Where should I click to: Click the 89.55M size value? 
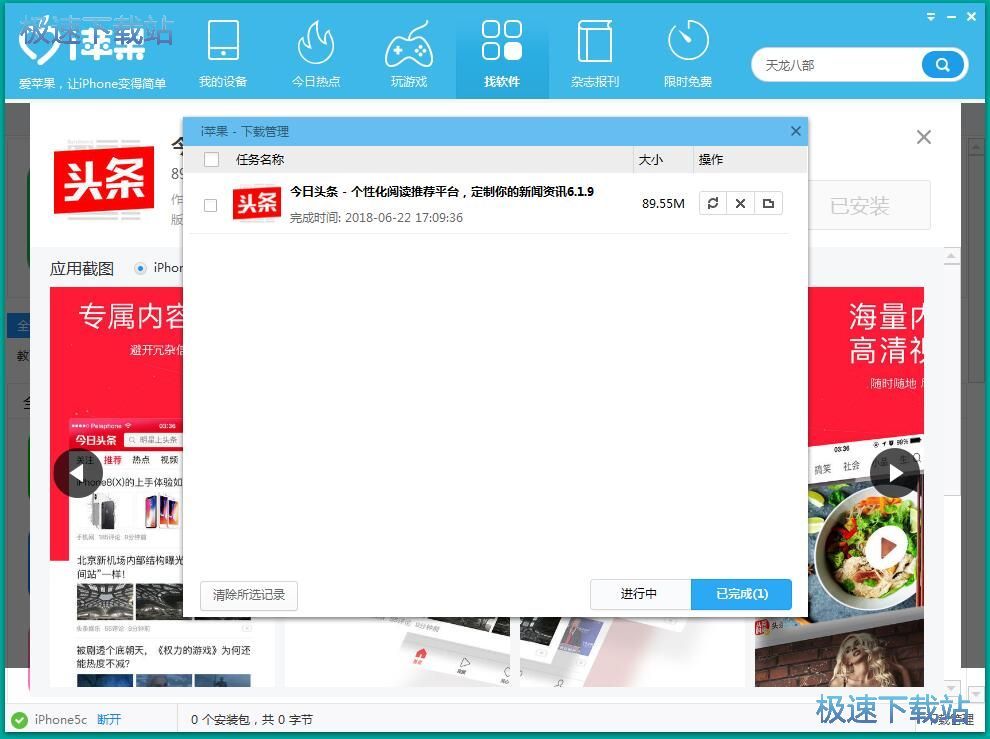click(x=663, y=203)
